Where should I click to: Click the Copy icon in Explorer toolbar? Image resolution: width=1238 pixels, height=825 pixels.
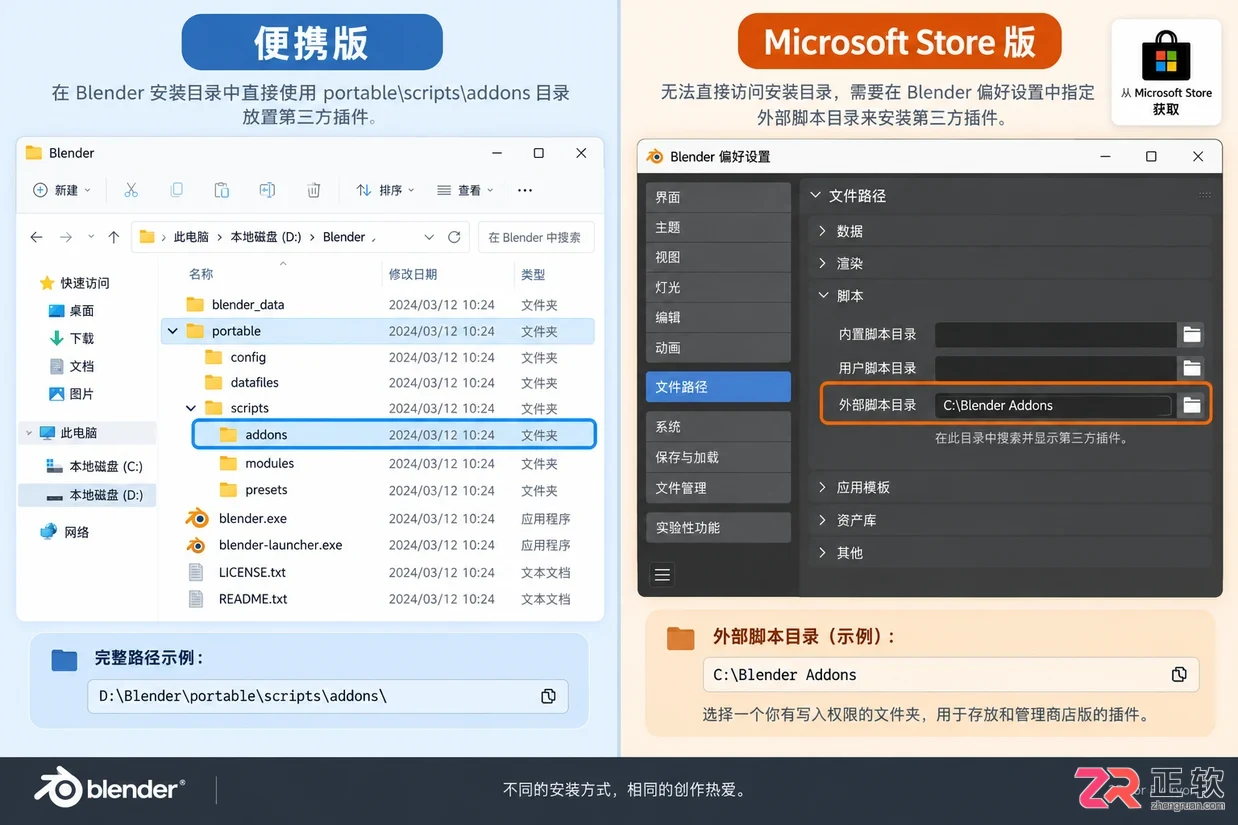click(177, 190)
